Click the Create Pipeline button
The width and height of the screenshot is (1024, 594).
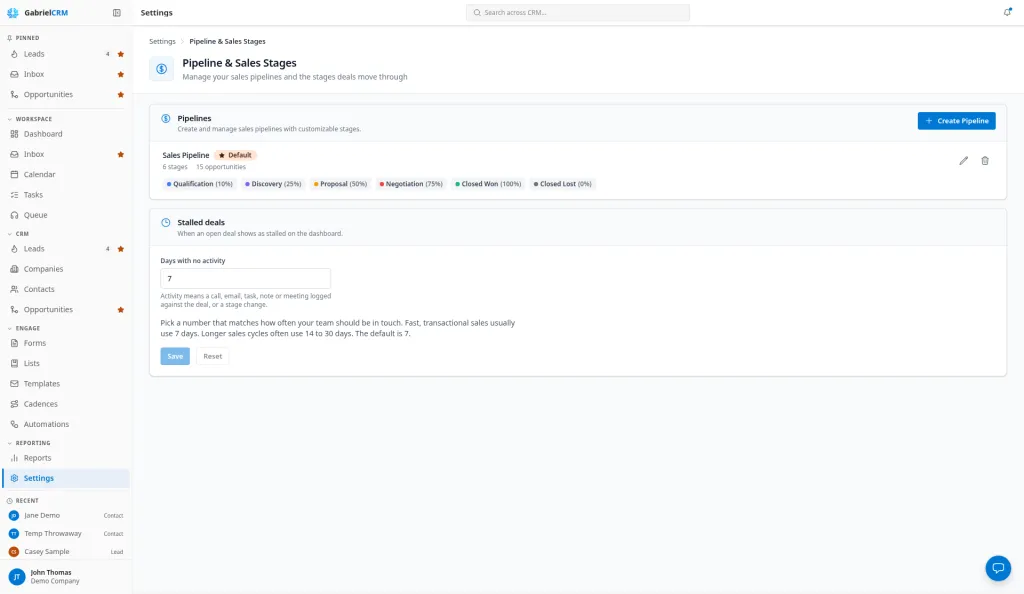click(956, 121)
